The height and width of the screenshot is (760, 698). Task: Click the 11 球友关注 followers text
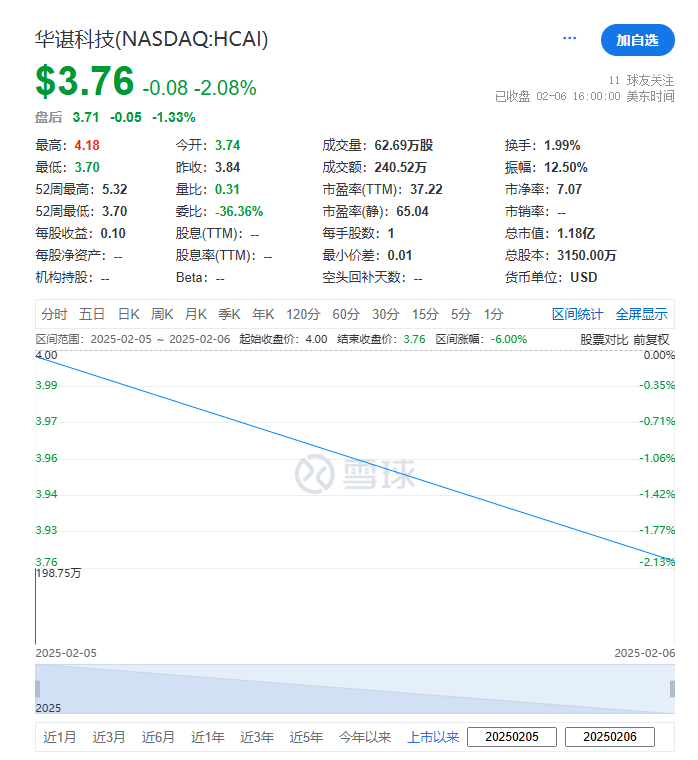tap(641, 80)
